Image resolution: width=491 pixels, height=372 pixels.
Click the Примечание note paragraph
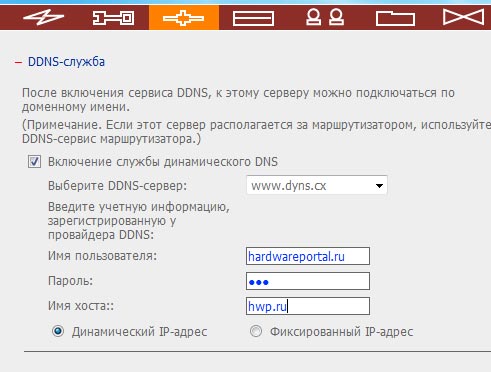[256, 132]
